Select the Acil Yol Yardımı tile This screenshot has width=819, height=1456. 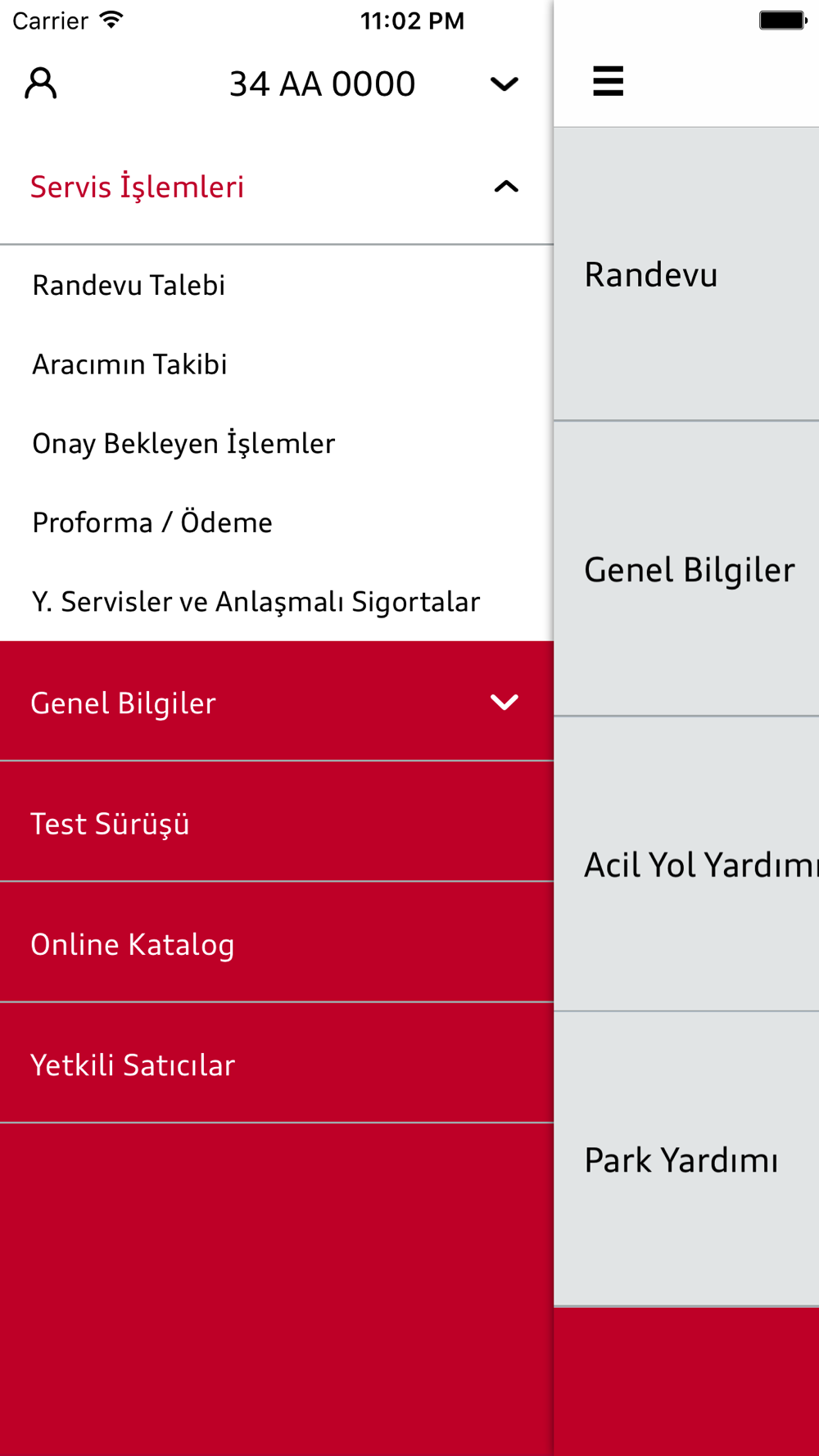[x=688, y=865]
